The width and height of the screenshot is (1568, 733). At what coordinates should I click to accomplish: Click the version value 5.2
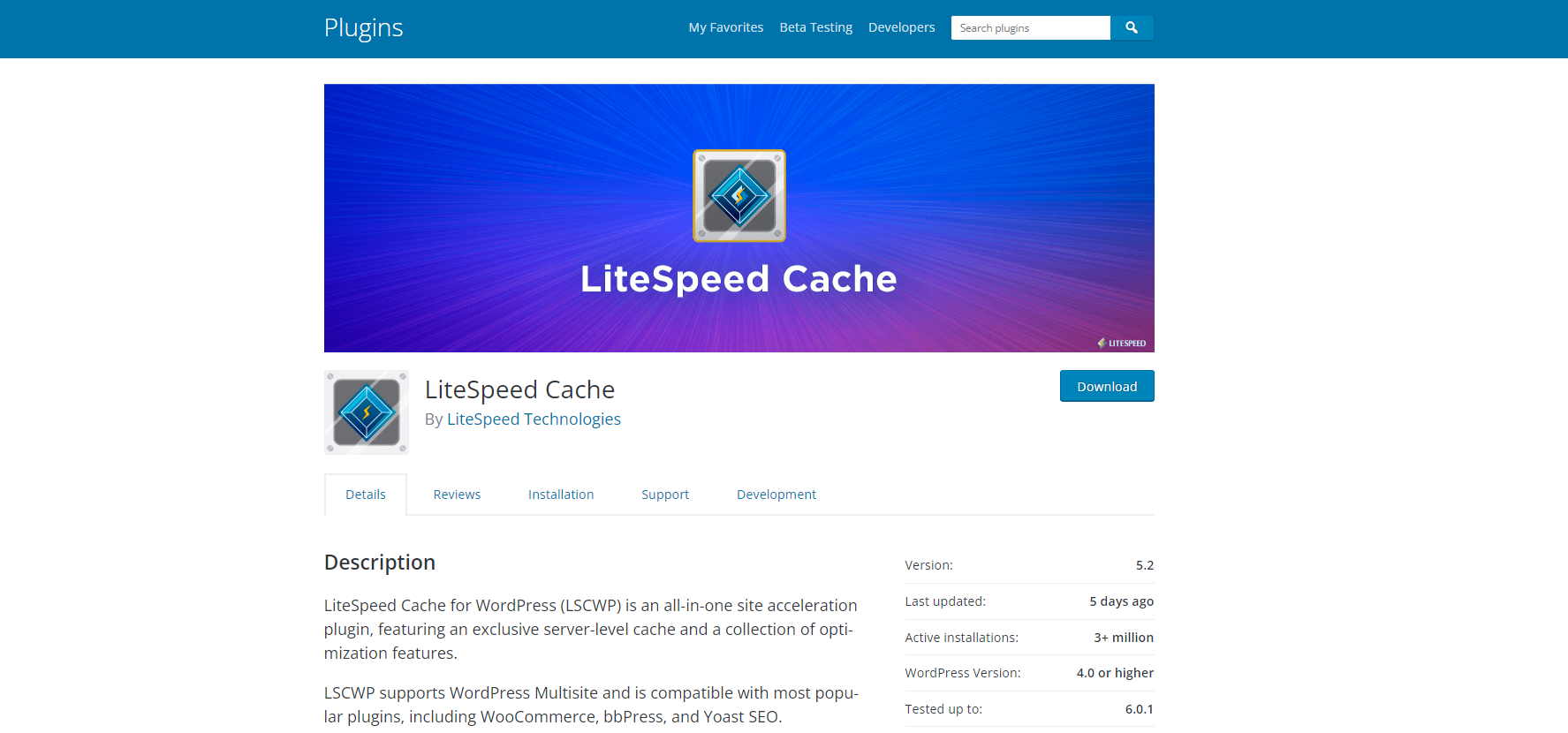1145,565
